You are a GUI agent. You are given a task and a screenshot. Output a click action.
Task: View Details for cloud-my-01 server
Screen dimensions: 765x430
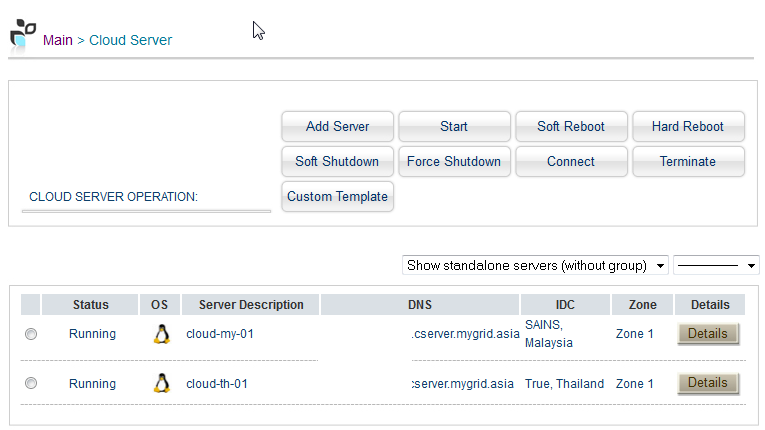coord(708,334)
